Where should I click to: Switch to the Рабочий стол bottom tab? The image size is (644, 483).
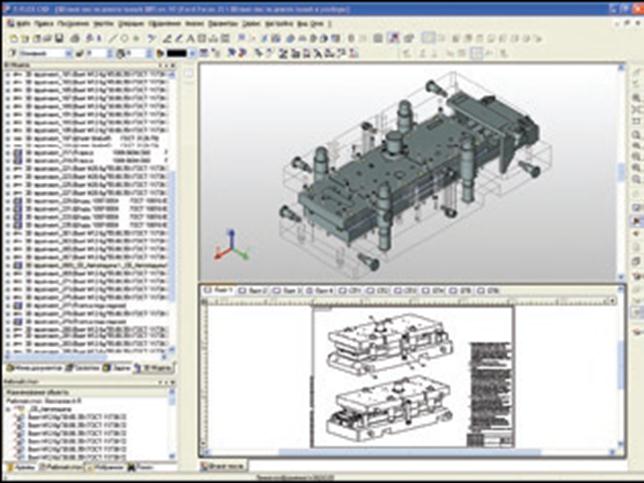(x=60, y=467)
